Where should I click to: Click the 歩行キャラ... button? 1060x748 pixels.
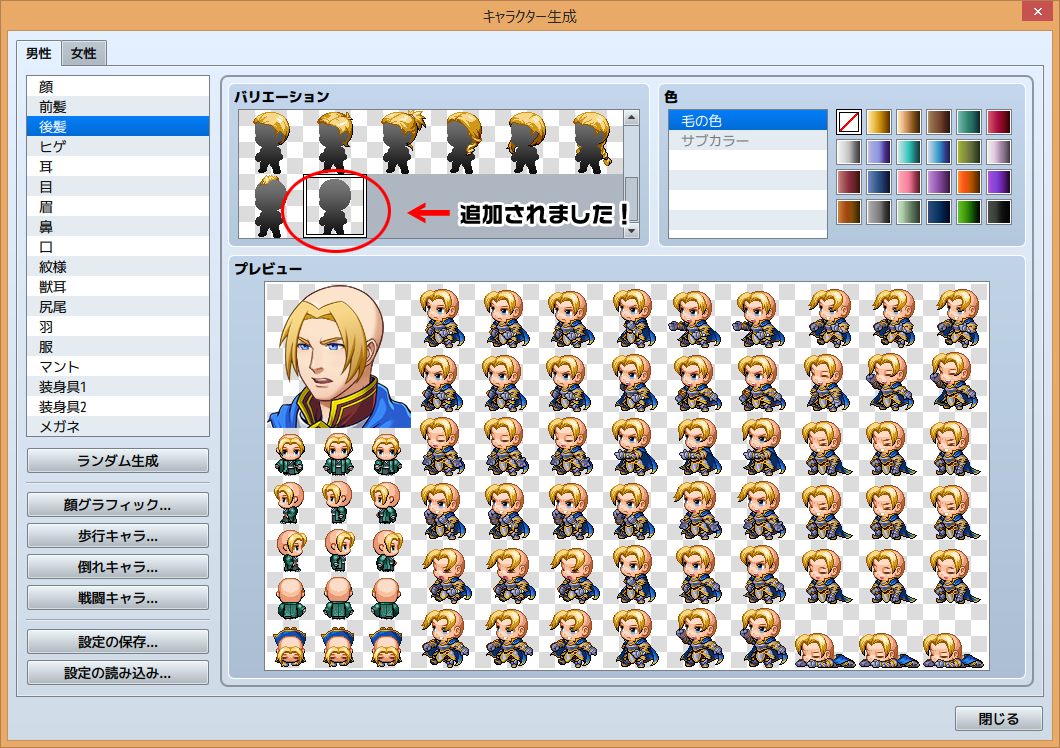pos(118,536)
